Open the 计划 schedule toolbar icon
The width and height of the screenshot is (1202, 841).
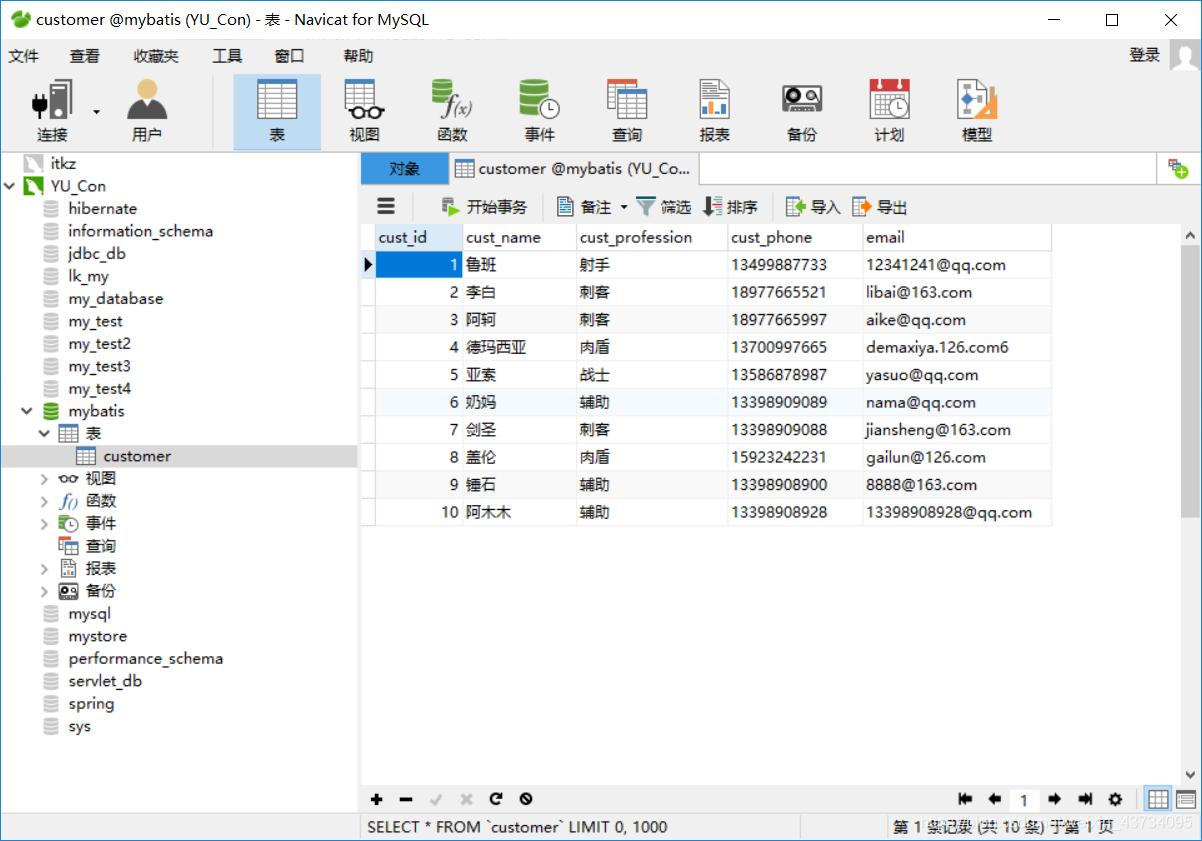[889, 111]
